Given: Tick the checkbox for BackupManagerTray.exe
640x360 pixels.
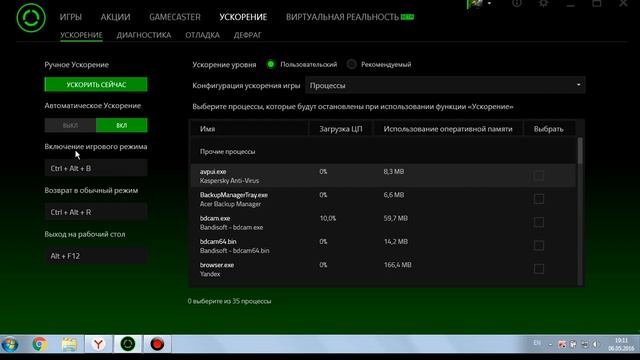Looking at the screenshot, I should (x=538, y=199).
